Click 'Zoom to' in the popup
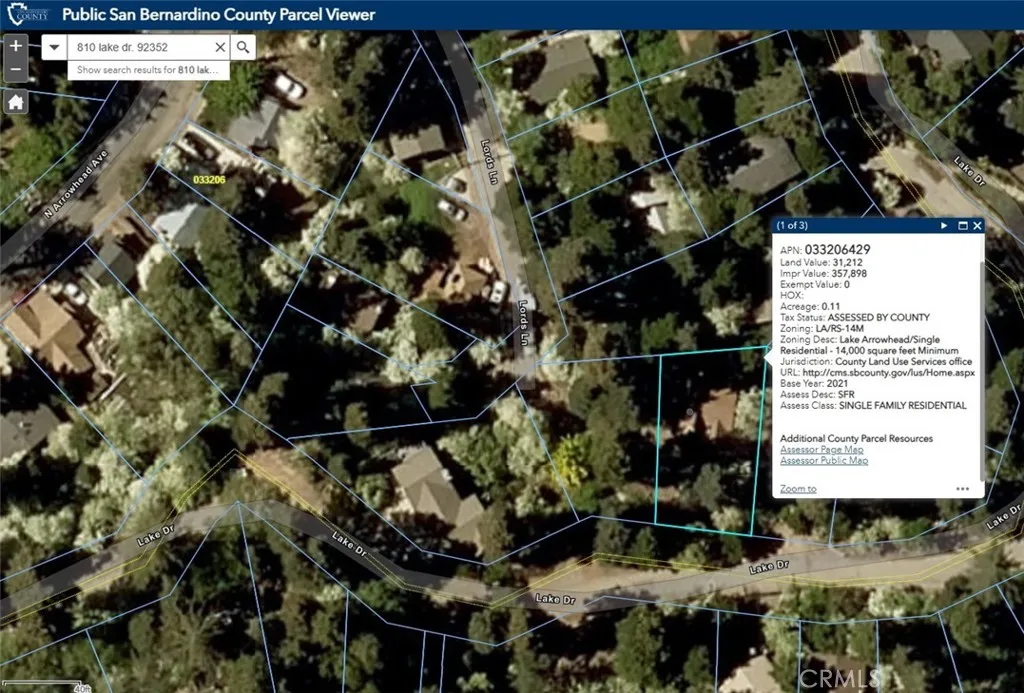 797,489
